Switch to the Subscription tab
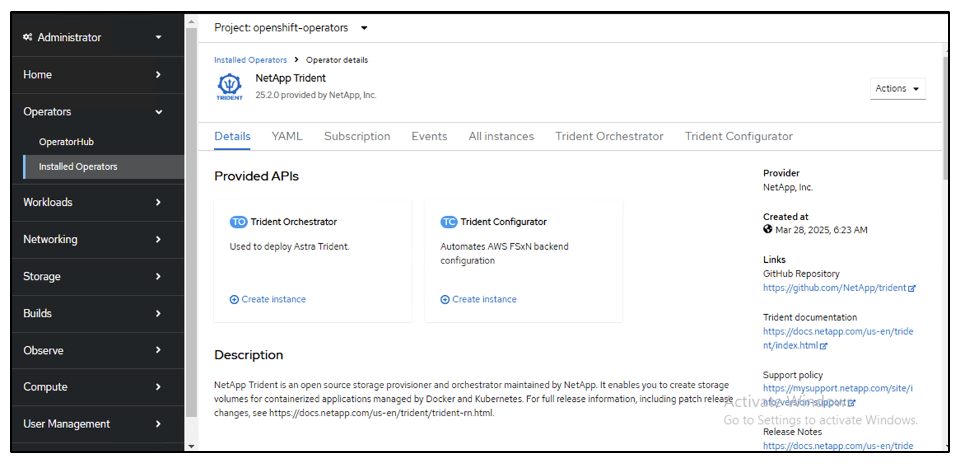This screenshot has width=962, height=464. click(x=357, y=136)
